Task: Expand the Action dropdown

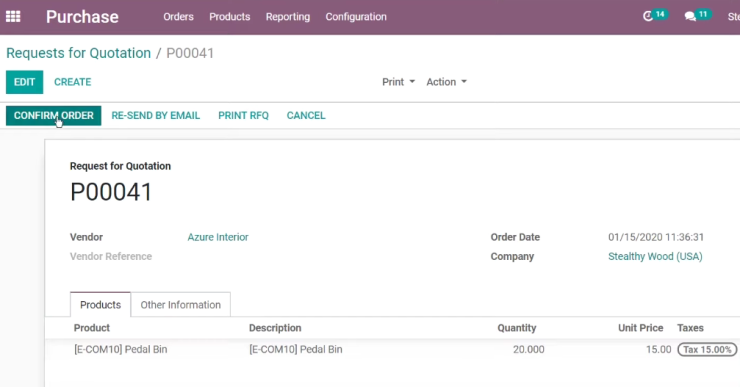Action: point(446,82)
